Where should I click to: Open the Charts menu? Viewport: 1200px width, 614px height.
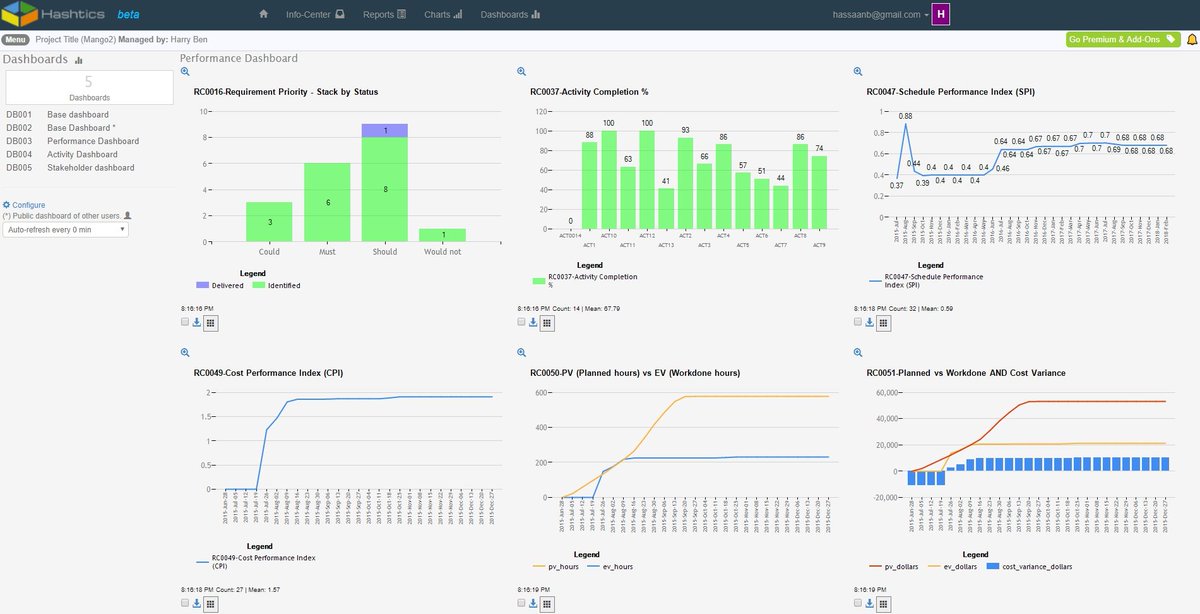(x=443, y=15)
